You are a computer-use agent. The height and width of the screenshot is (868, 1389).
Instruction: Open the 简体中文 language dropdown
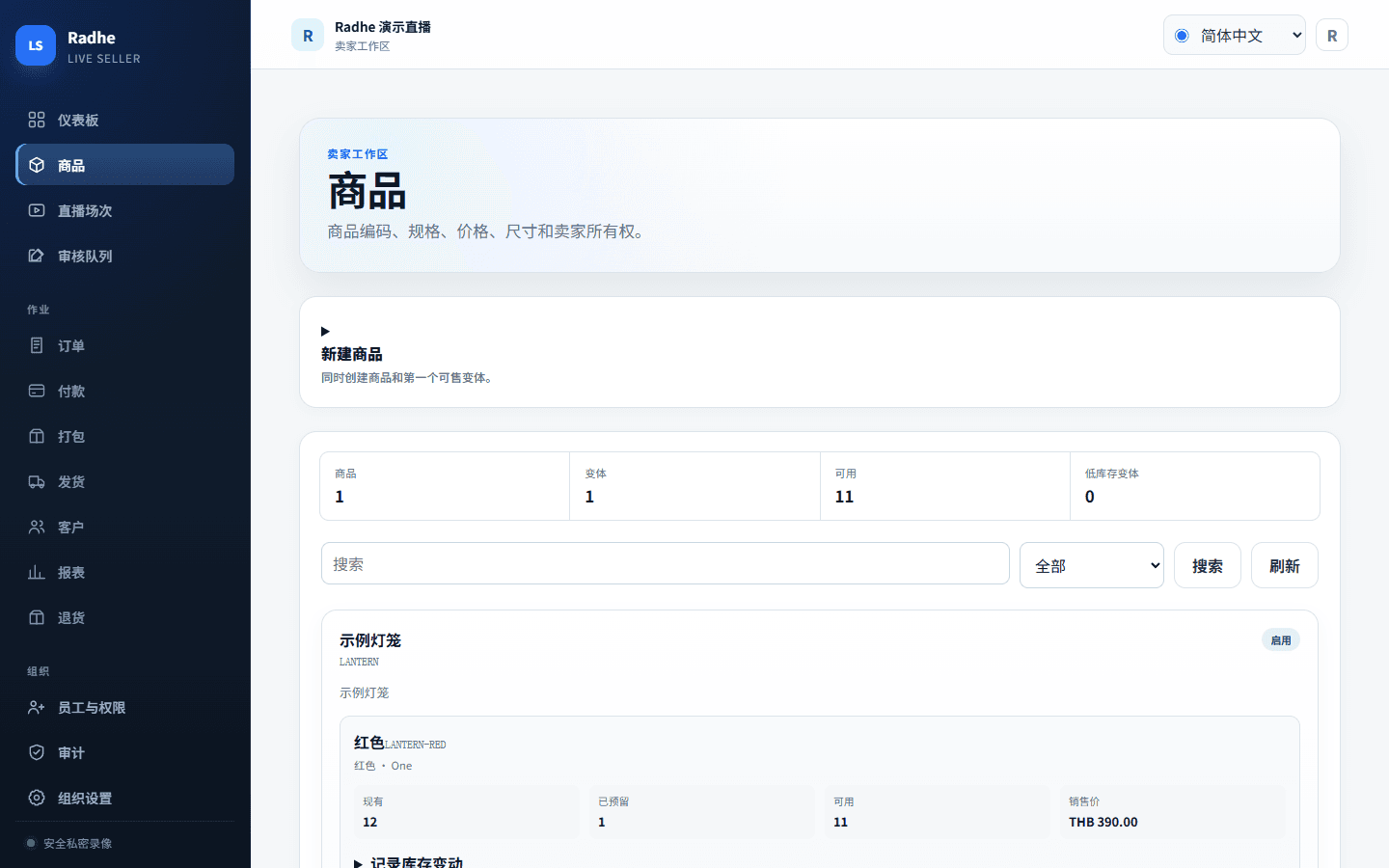point(1235,36)
